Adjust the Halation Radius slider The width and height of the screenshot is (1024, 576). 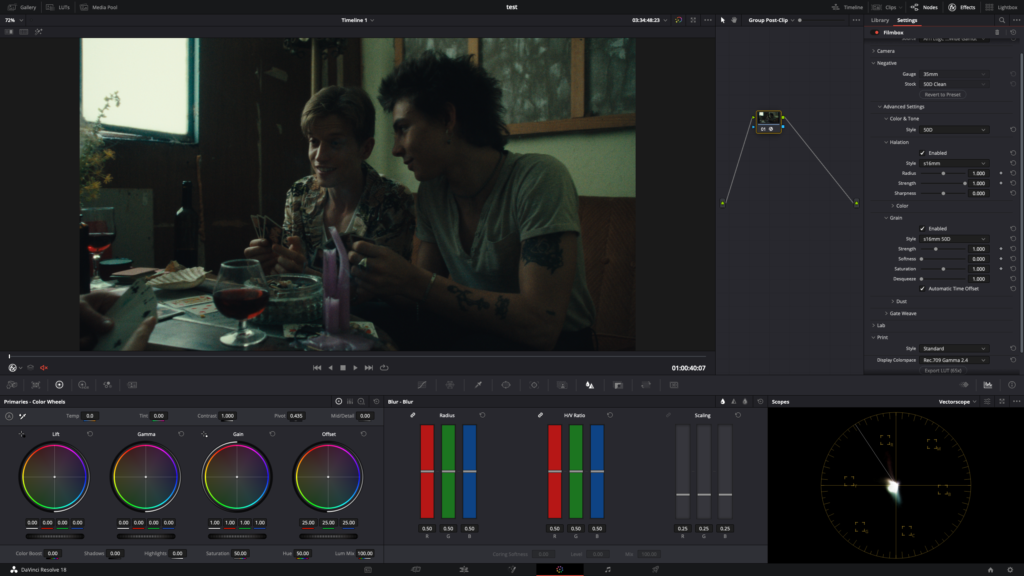[943, 174]
